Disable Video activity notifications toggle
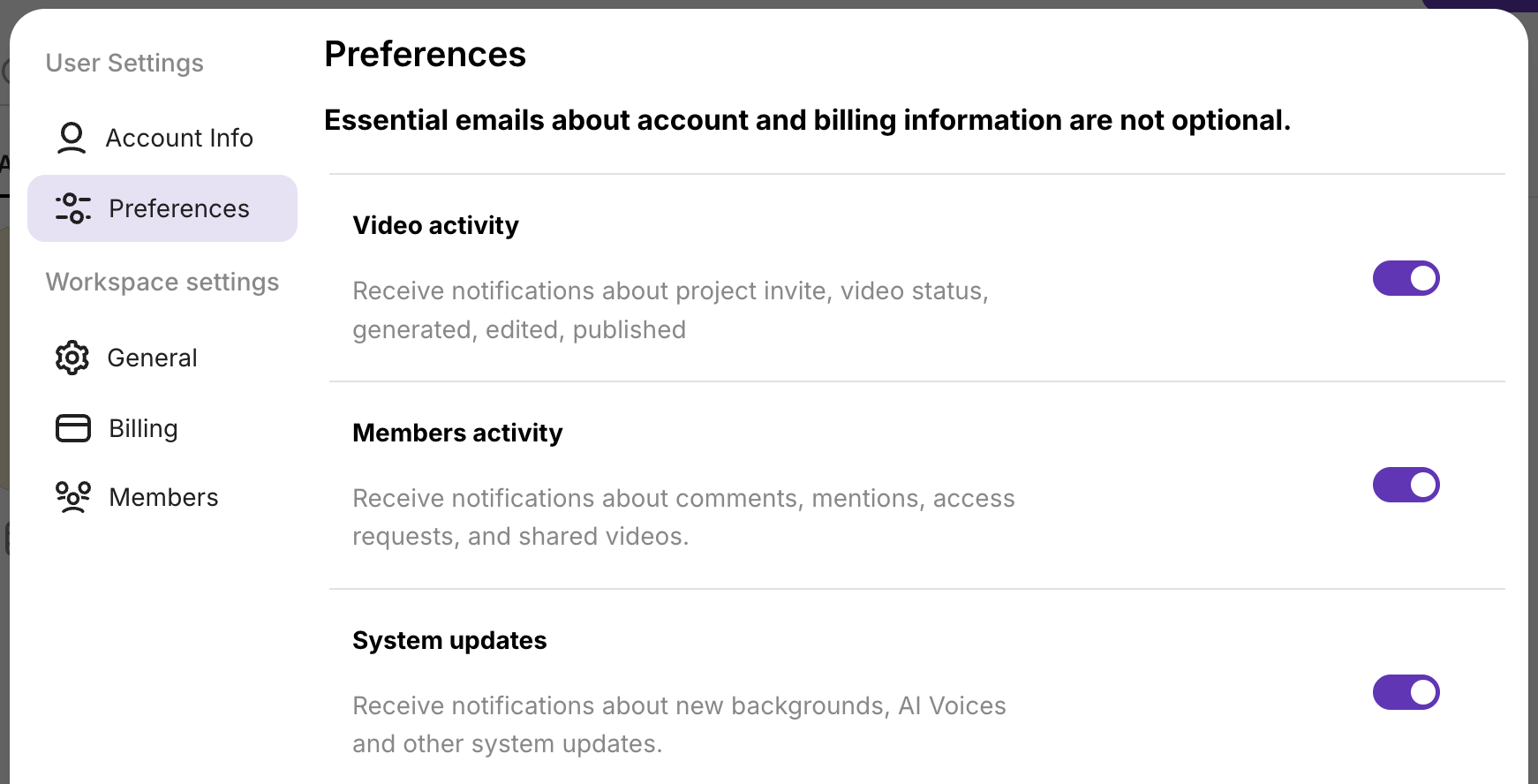The height and width of the screenshot is (784, 1538). coord(1406,278)
